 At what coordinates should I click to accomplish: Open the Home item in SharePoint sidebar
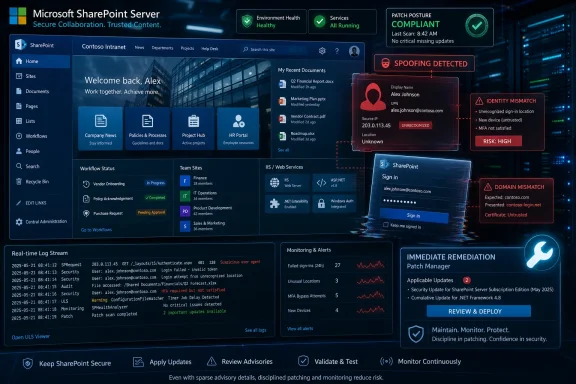click(41, 61)
